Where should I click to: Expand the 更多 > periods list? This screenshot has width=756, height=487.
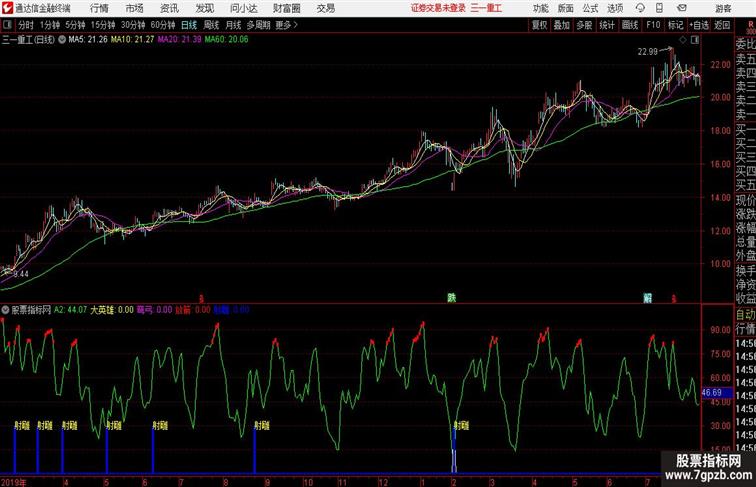pyautogui.click(x=286, y=25)
